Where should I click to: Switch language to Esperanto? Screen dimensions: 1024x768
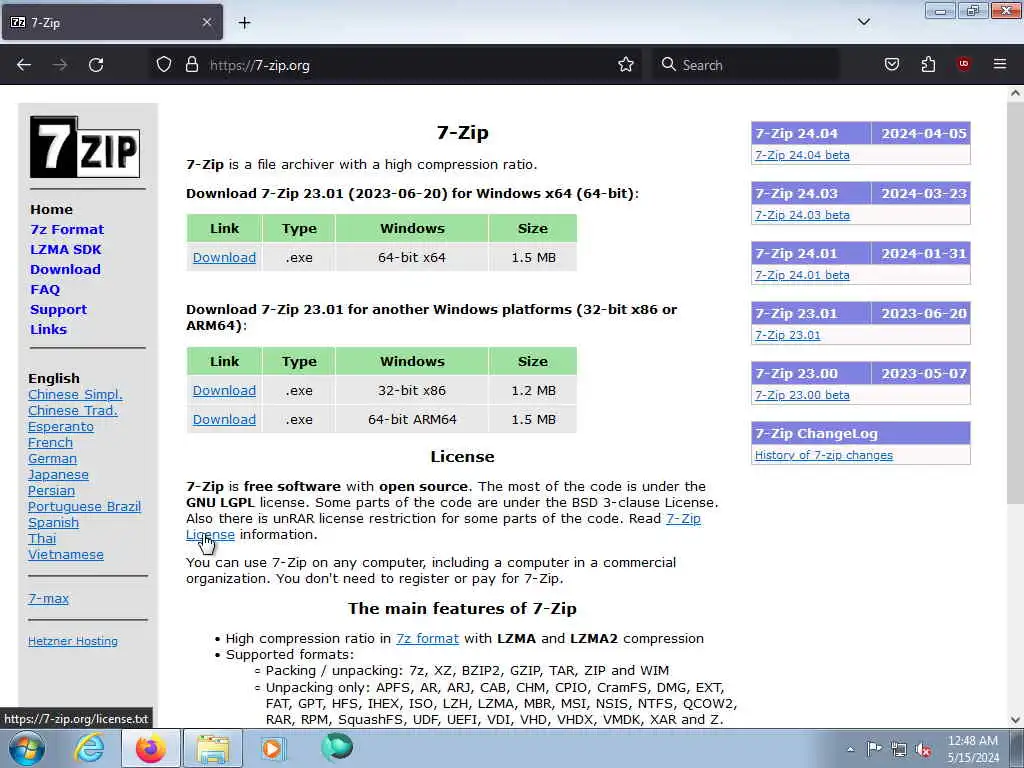pos(61,426)
